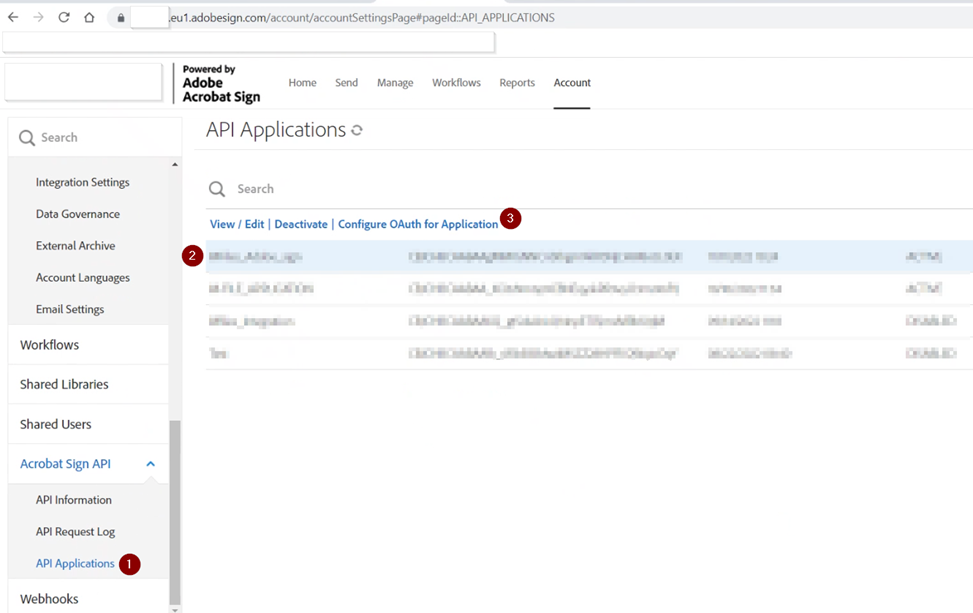This screenshot has height=613, width=973.
Task: Go to the browser home icon
Action: (x=89, y=17)
